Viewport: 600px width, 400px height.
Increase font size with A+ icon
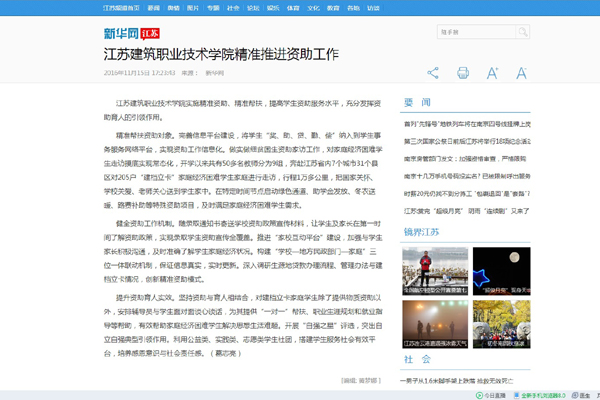coord(493,73)
